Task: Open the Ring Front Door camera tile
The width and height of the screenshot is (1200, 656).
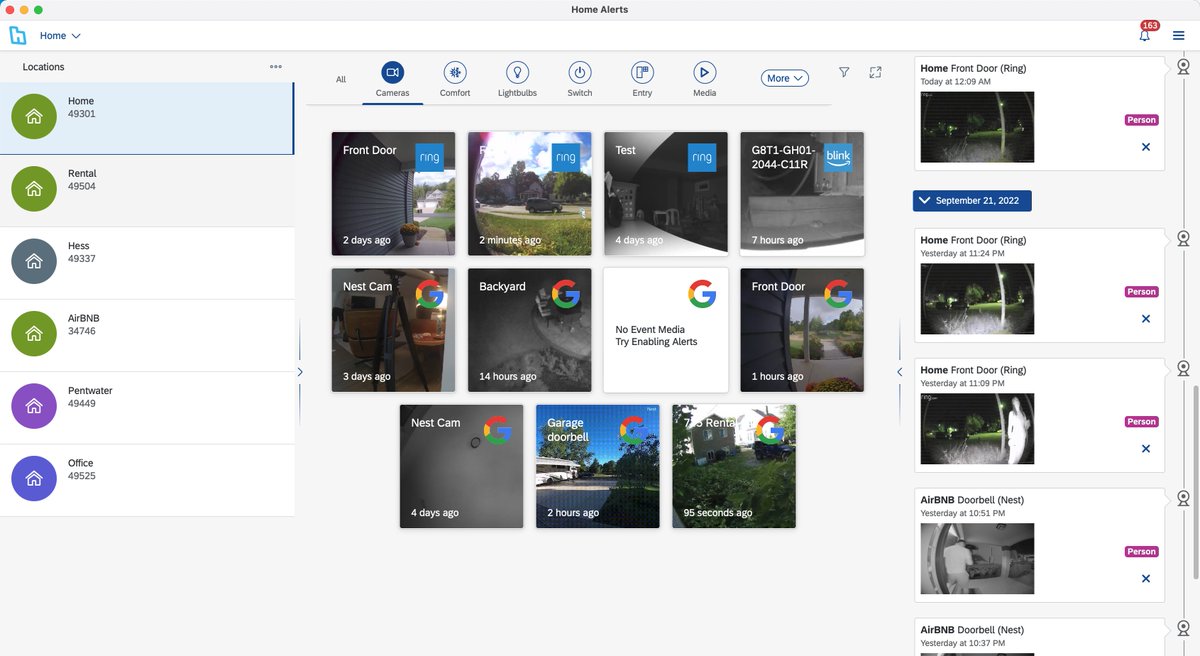Action: coord(393,193)
